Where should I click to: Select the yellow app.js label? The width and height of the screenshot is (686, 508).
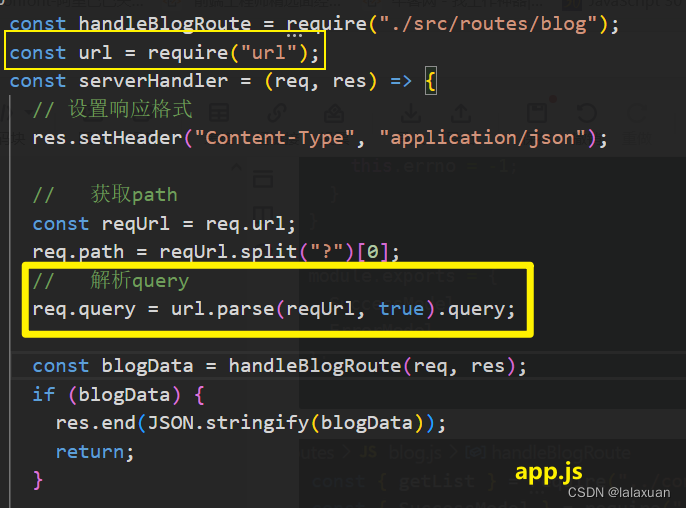tap(548, 472)
